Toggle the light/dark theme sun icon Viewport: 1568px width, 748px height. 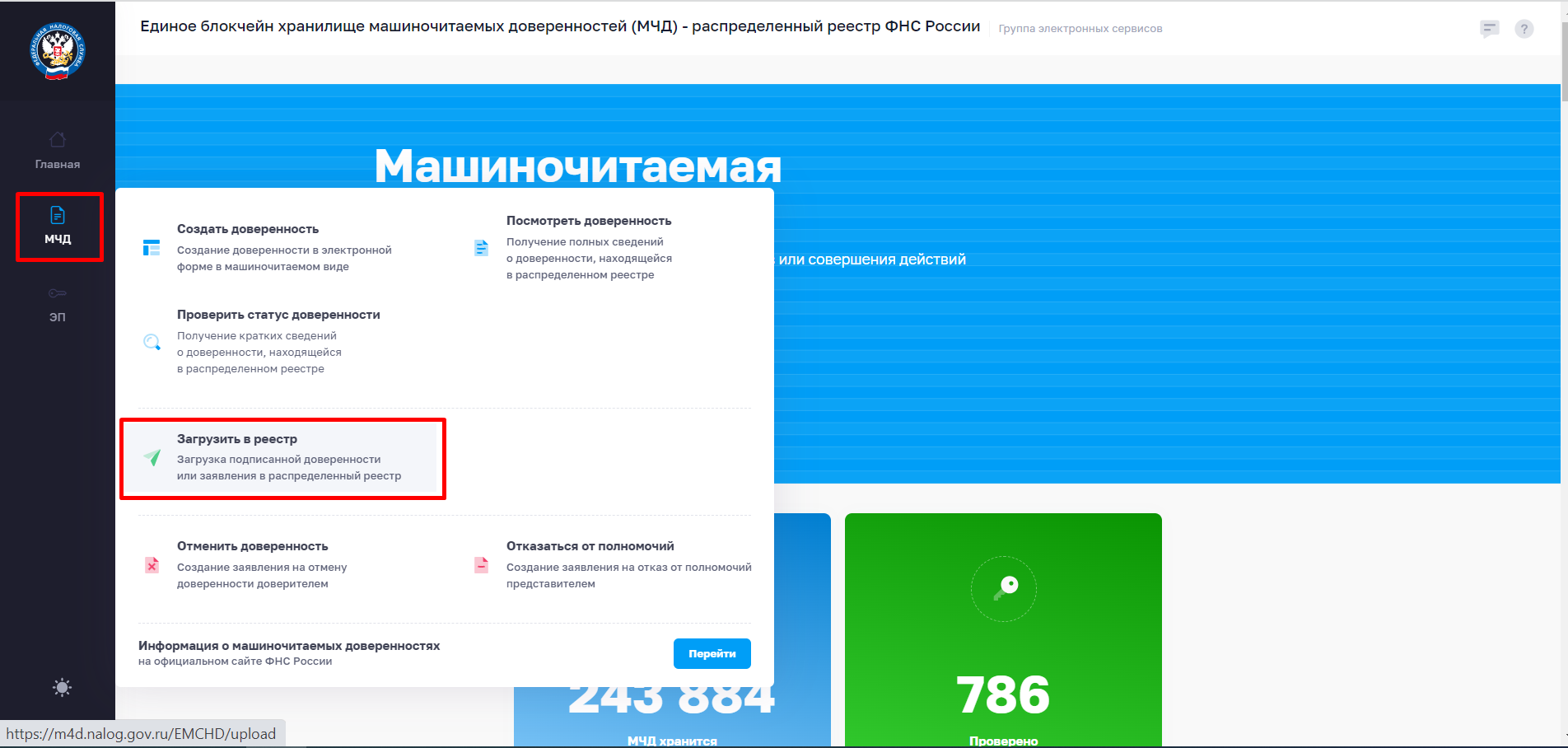pos(62,688)
